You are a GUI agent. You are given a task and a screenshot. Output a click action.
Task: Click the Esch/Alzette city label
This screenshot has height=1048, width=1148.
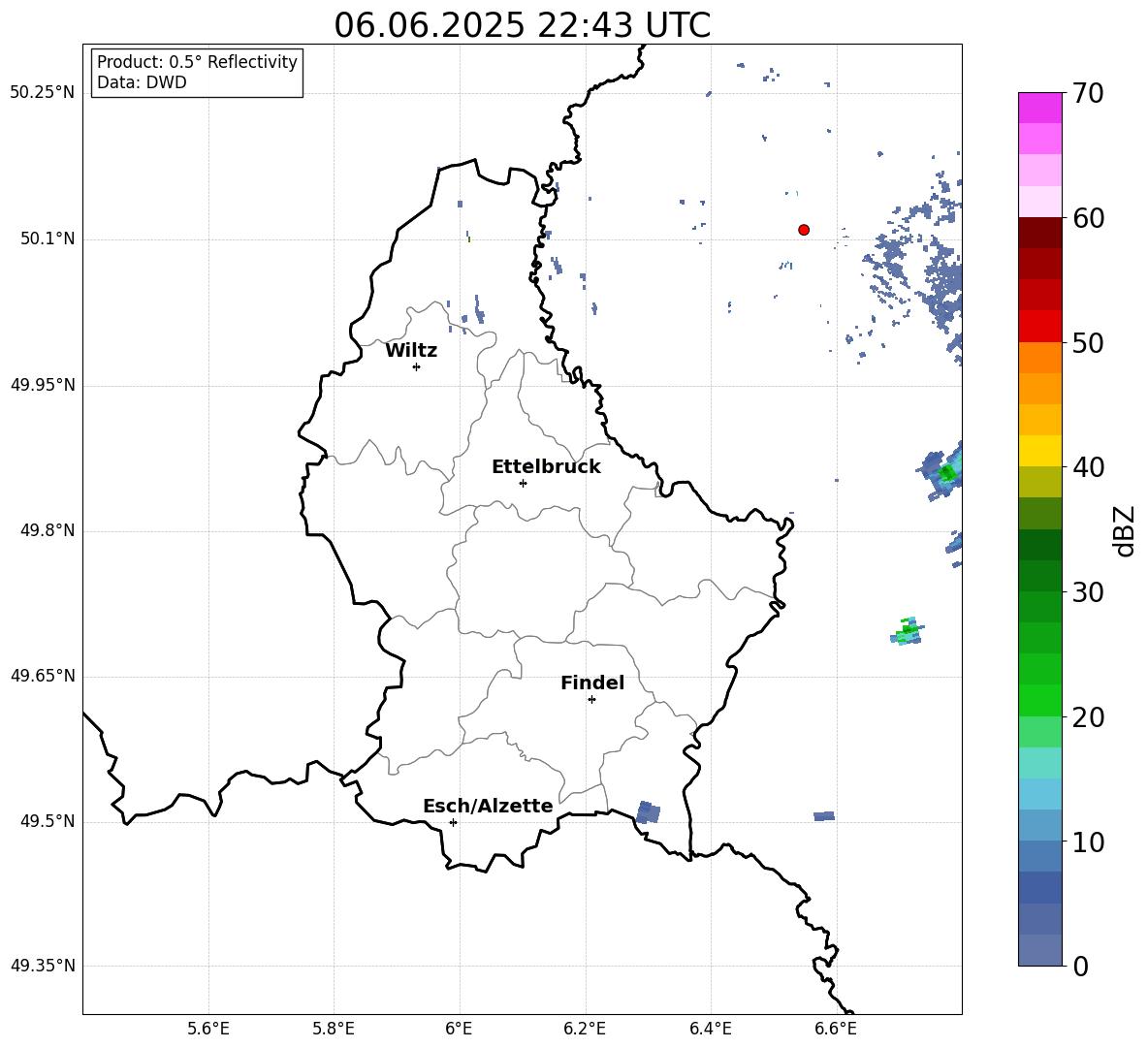coord(488,806)
